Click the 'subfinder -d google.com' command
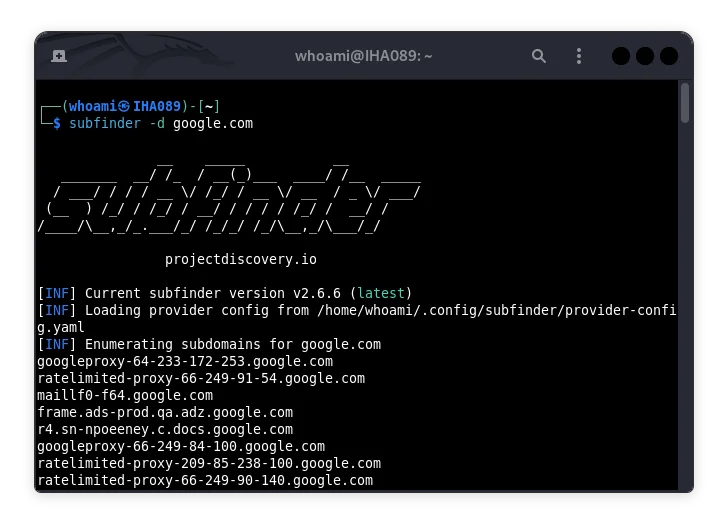Image resolution: width=728 pixels, height=530 pixels. pos(161,123)
